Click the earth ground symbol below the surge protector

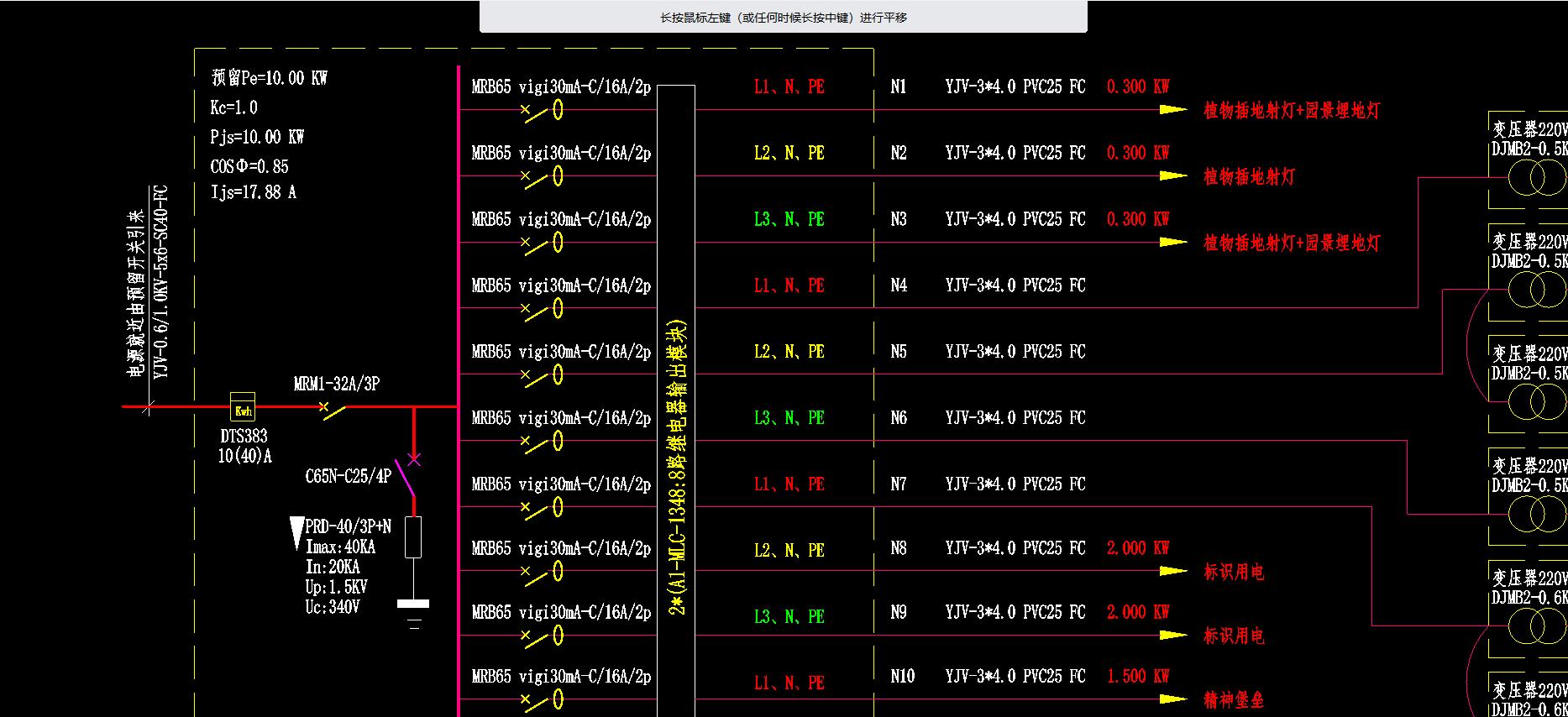pos(413,613)
